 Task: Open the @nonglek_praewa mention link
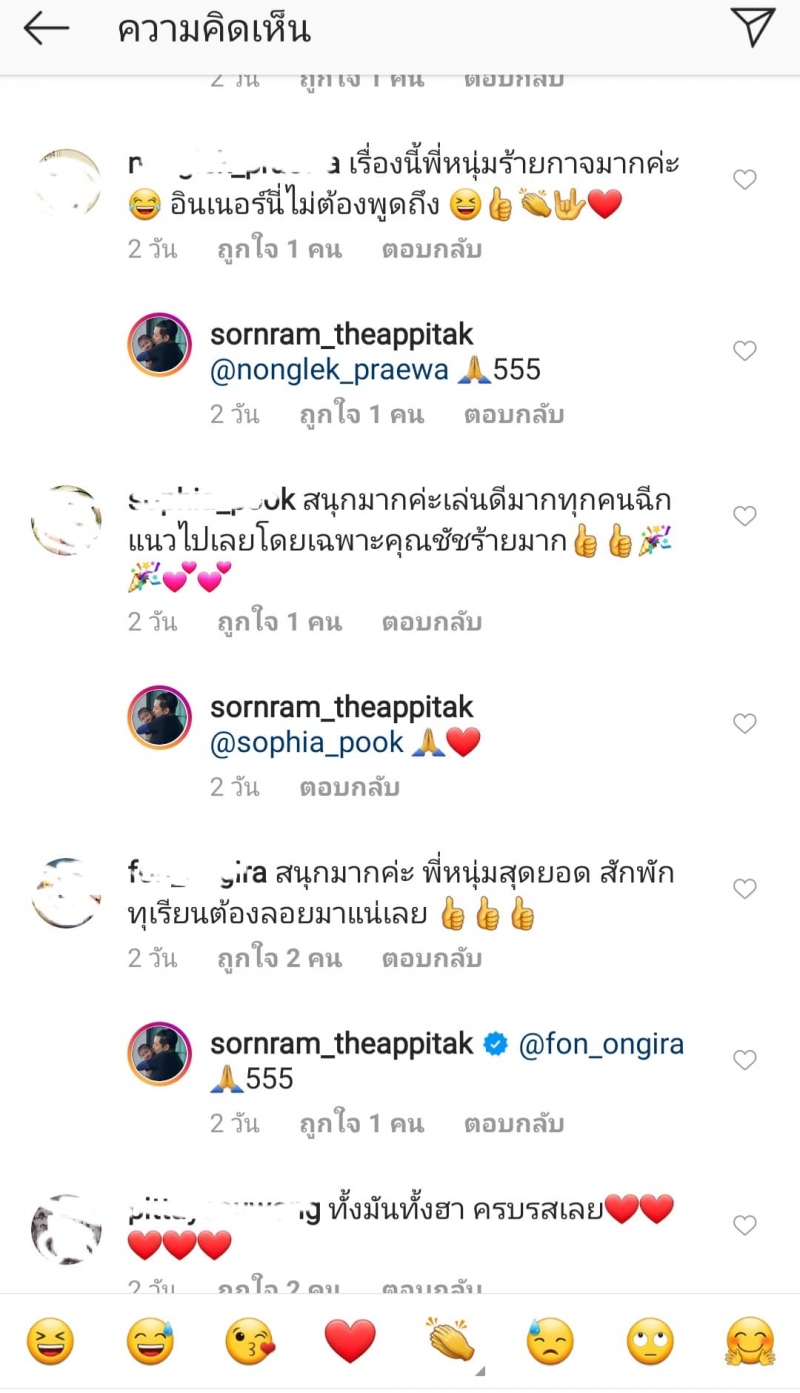pyautogui.click(x=329, y=370)
